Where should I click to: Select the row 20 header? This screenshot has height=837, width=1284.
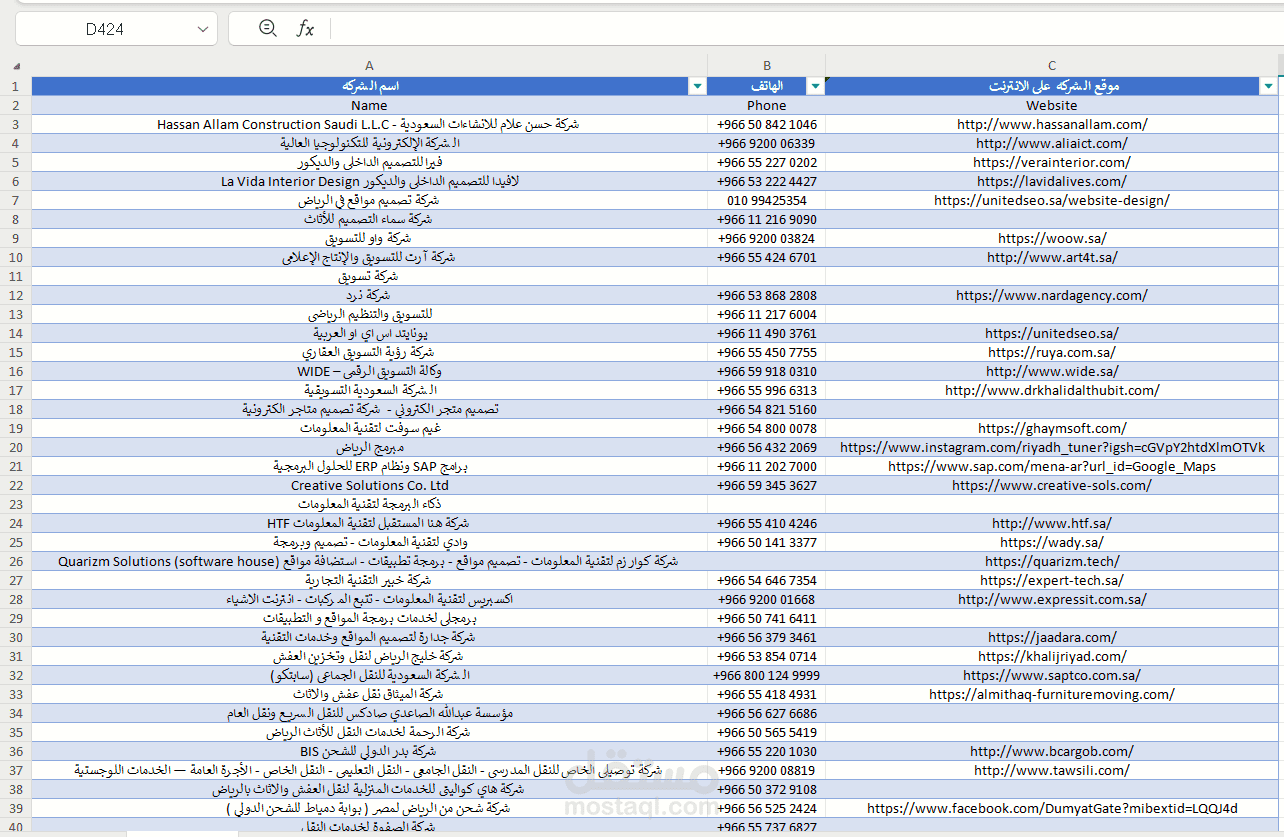pos(16,447)
